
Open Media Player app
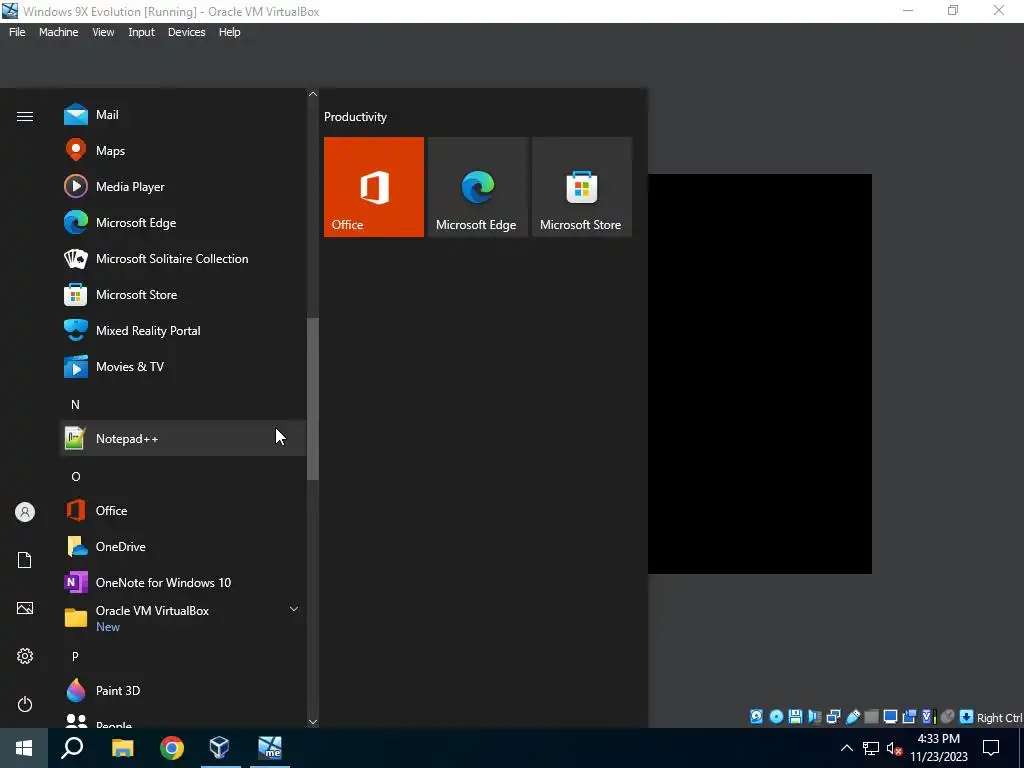coord(183,187)
